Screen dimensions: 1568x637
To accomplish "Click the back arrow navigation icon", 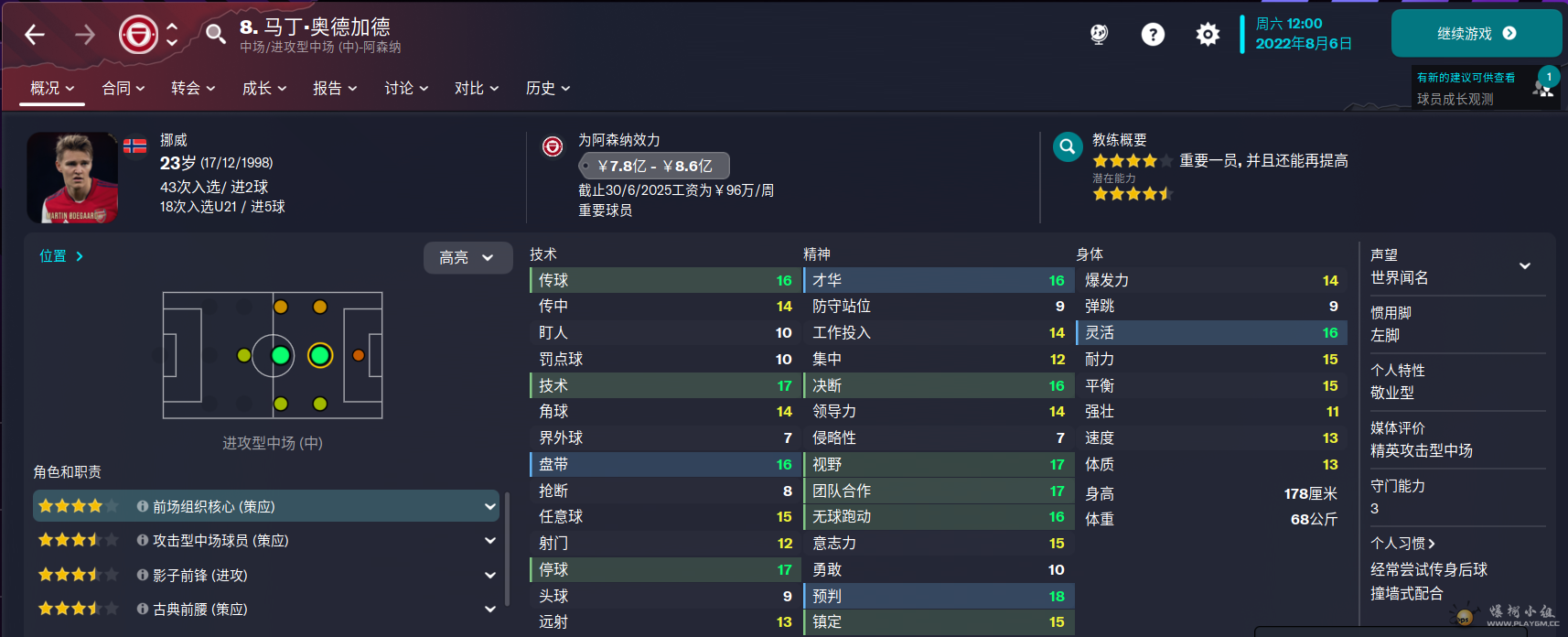I will click(x=35, y=35).
